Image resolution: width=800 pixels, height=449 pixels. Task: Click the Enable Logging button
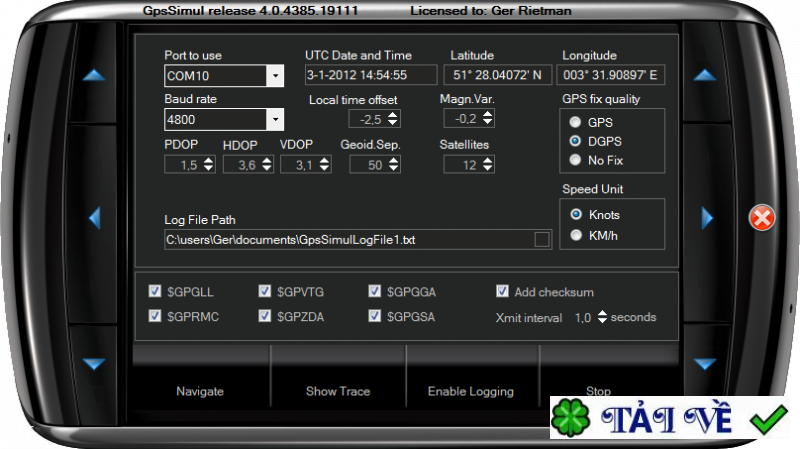(471, 391)
